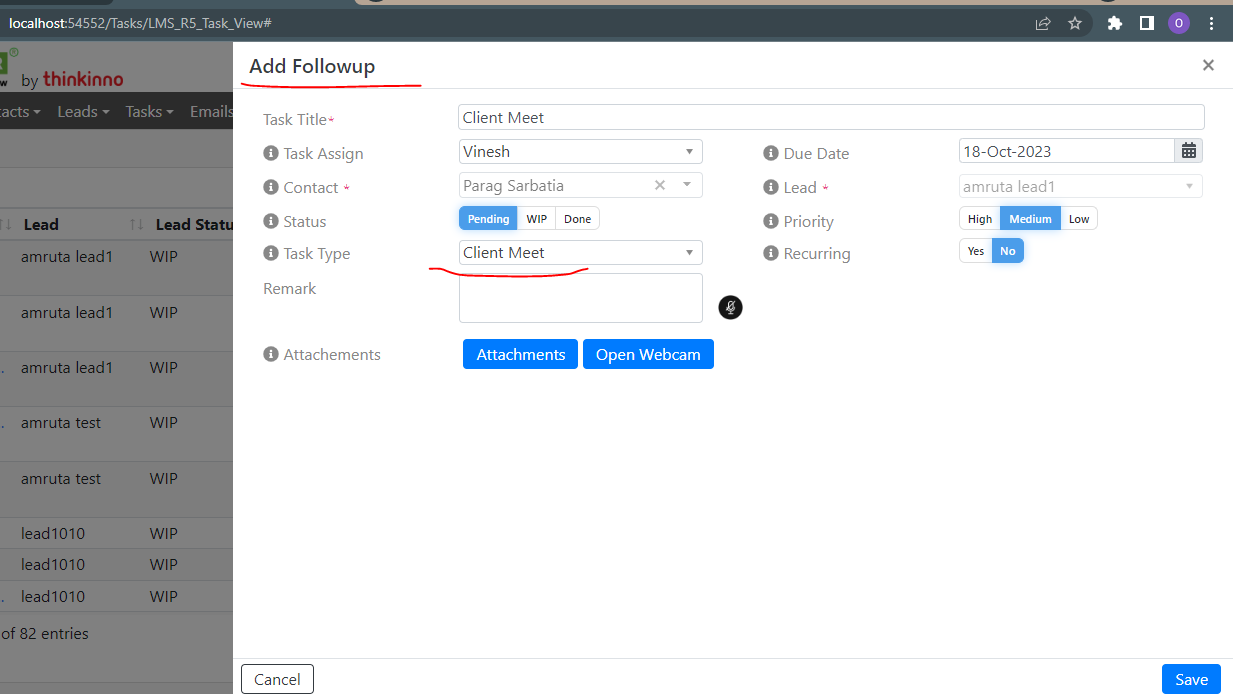
Task: Toggle the browser side panel icon
Action: [x=1147, y=22]
